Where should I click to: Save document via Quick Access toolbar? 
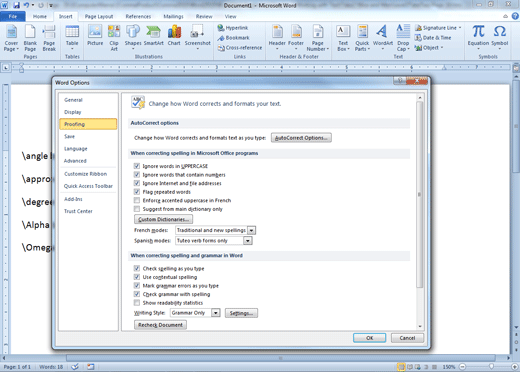(16, 5)
